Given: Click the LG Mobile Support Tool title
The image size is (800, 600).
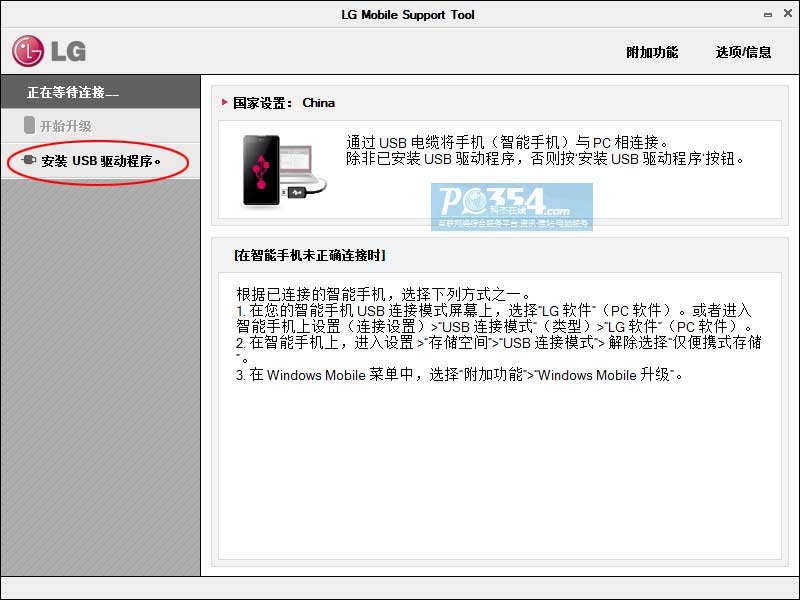Looking at the screenshot, I should click(x=408, y=15).
